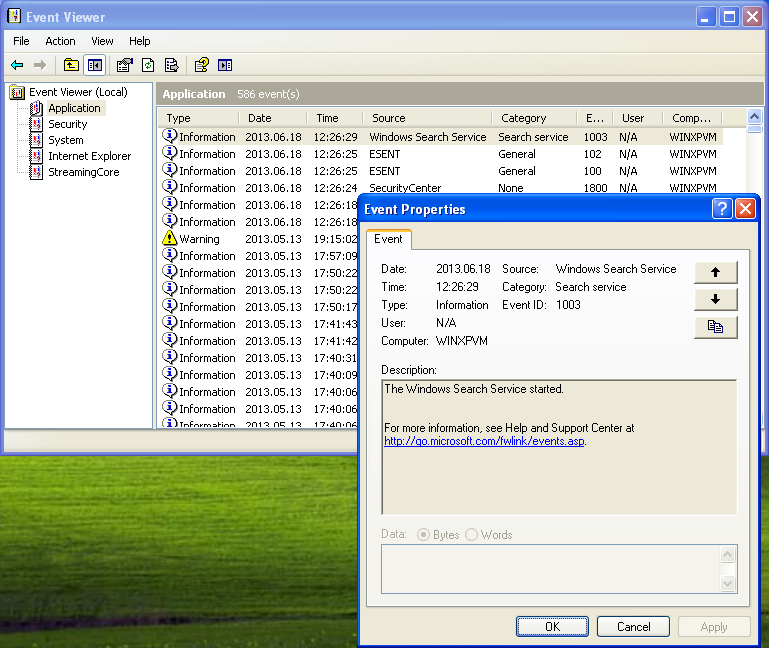Viewport: 769px width, 648px height.
Task: Sort by the Source column header
Action: pos(427,118)
